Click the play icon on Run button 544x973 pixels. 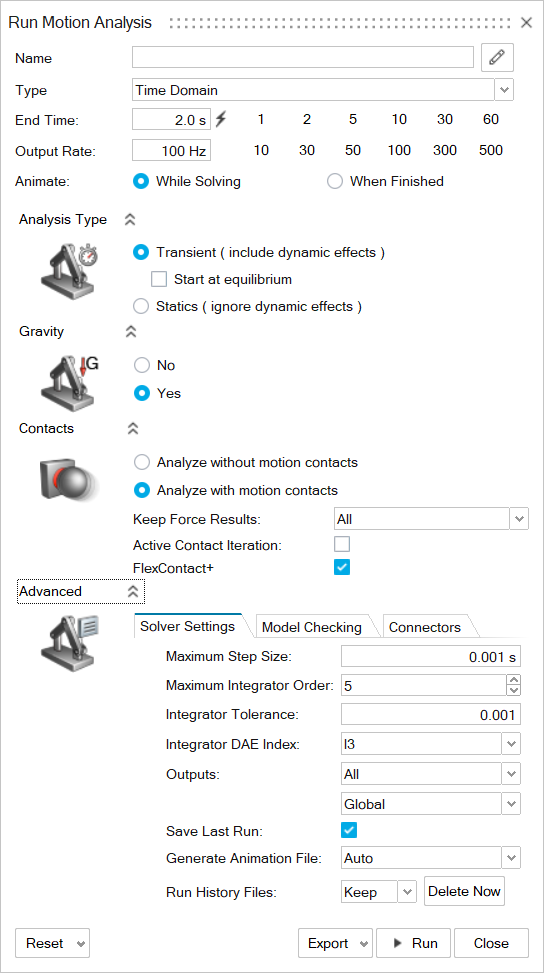[398, 943]
